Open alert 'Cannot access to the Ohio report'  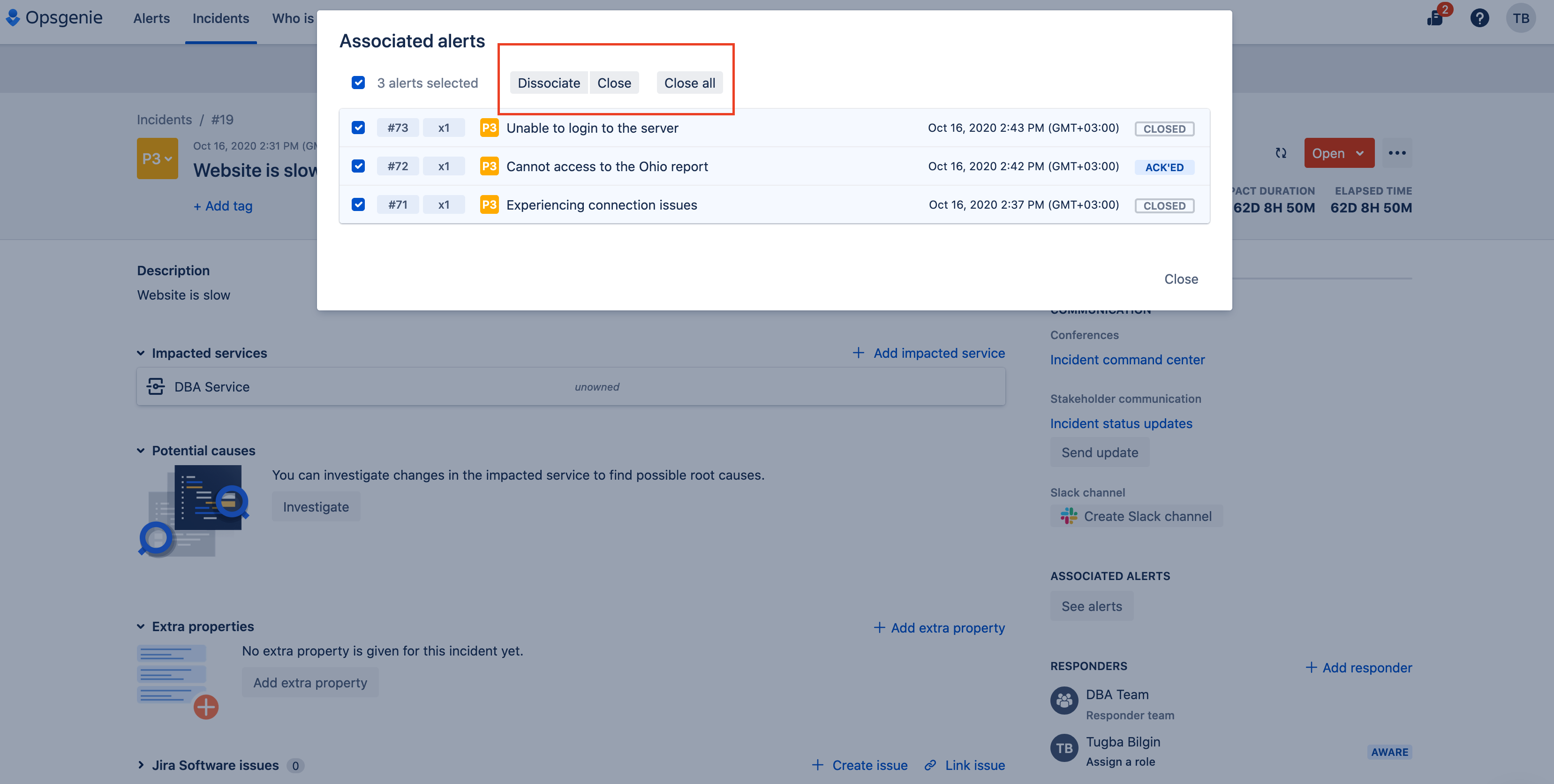click(607, 166)
